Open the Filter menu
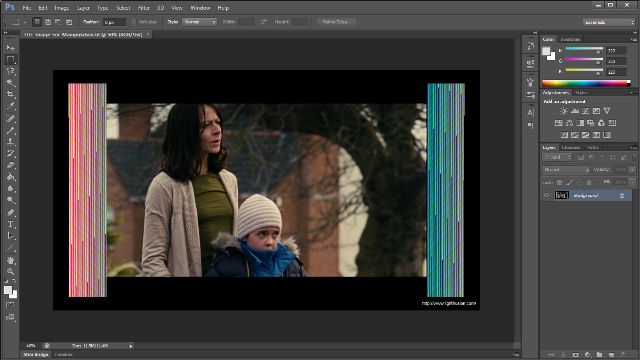This screenshot has height=360, width=640. pyautogui.click(x=143, y=8)
